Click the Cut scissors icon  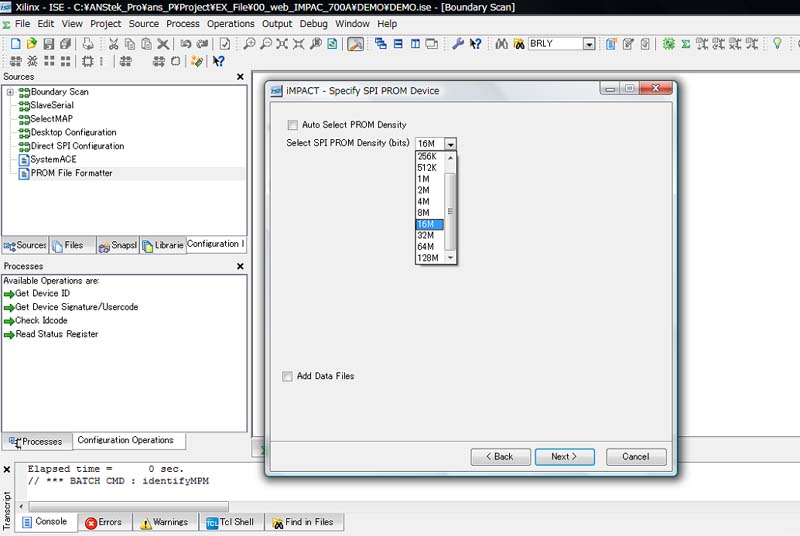point(113,44)
